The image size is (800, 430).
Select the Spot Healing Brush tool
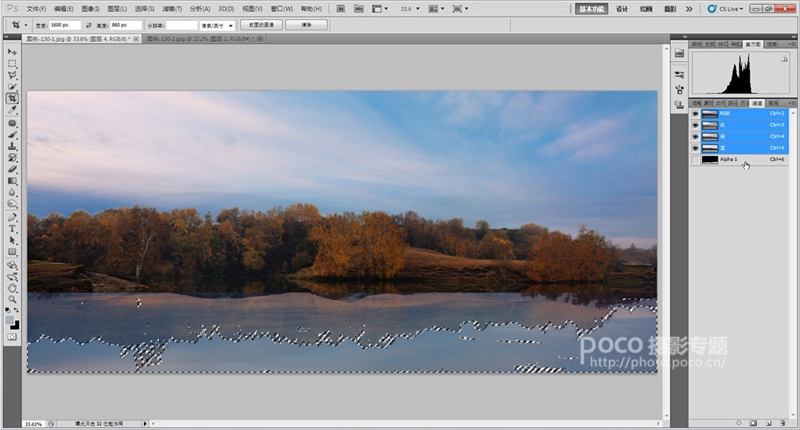click(x=12, y=123)
